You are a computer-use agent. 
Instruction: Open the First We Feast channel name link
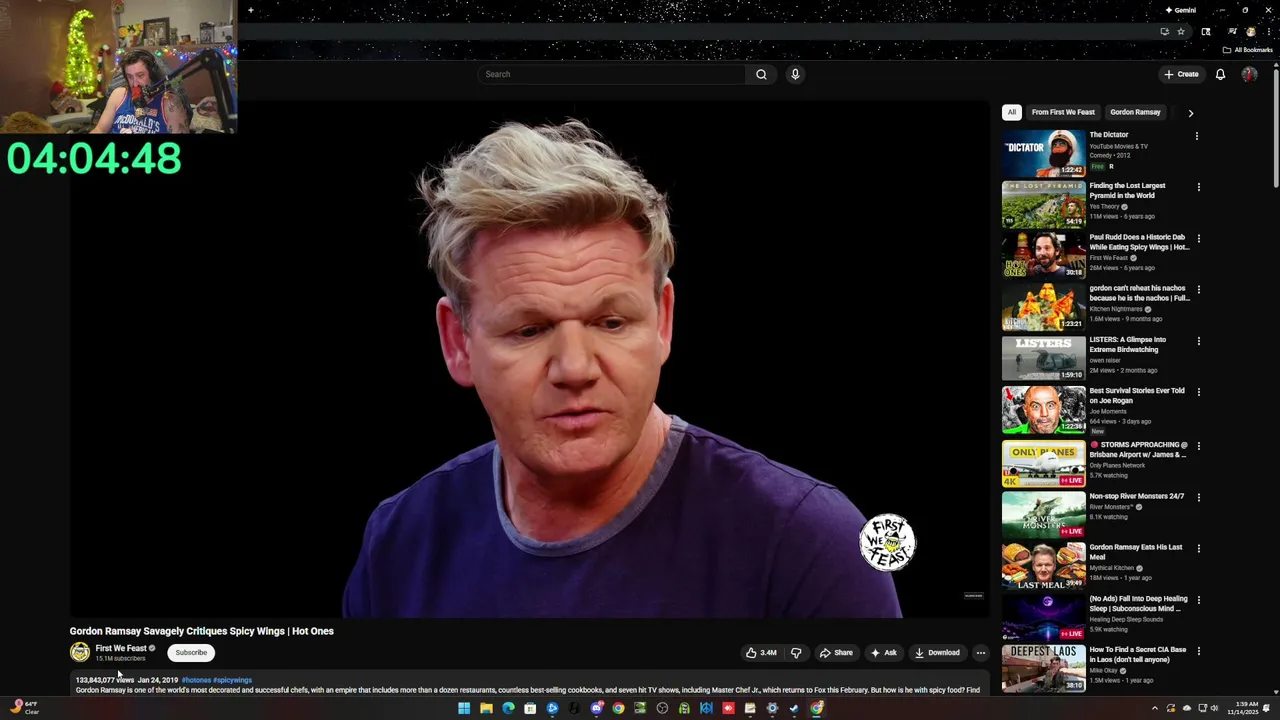tap(121, 648)
